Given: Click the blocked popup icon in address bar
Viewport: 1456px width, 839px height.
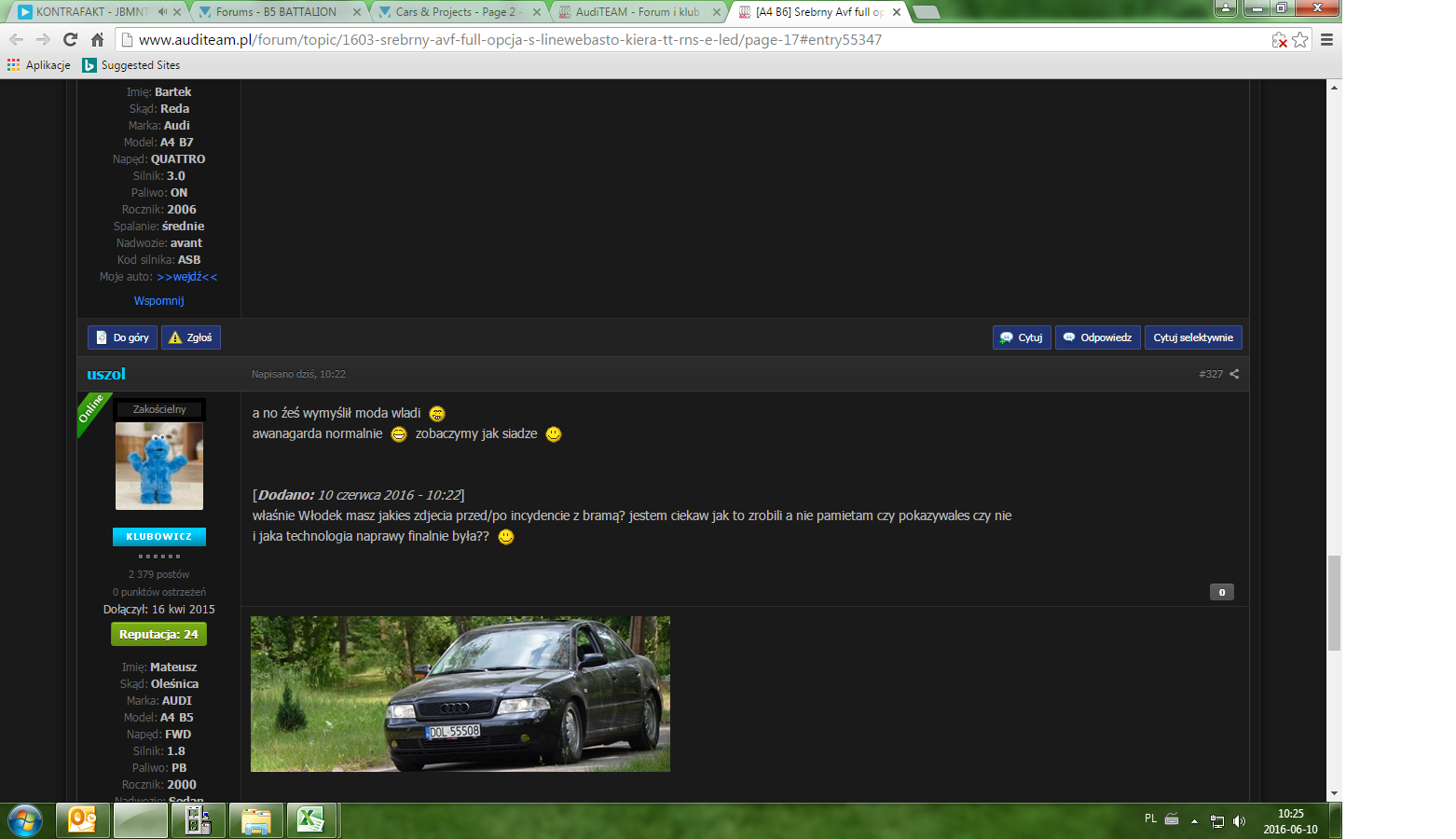Looking at the screenshot, I should pos(1280,40).
